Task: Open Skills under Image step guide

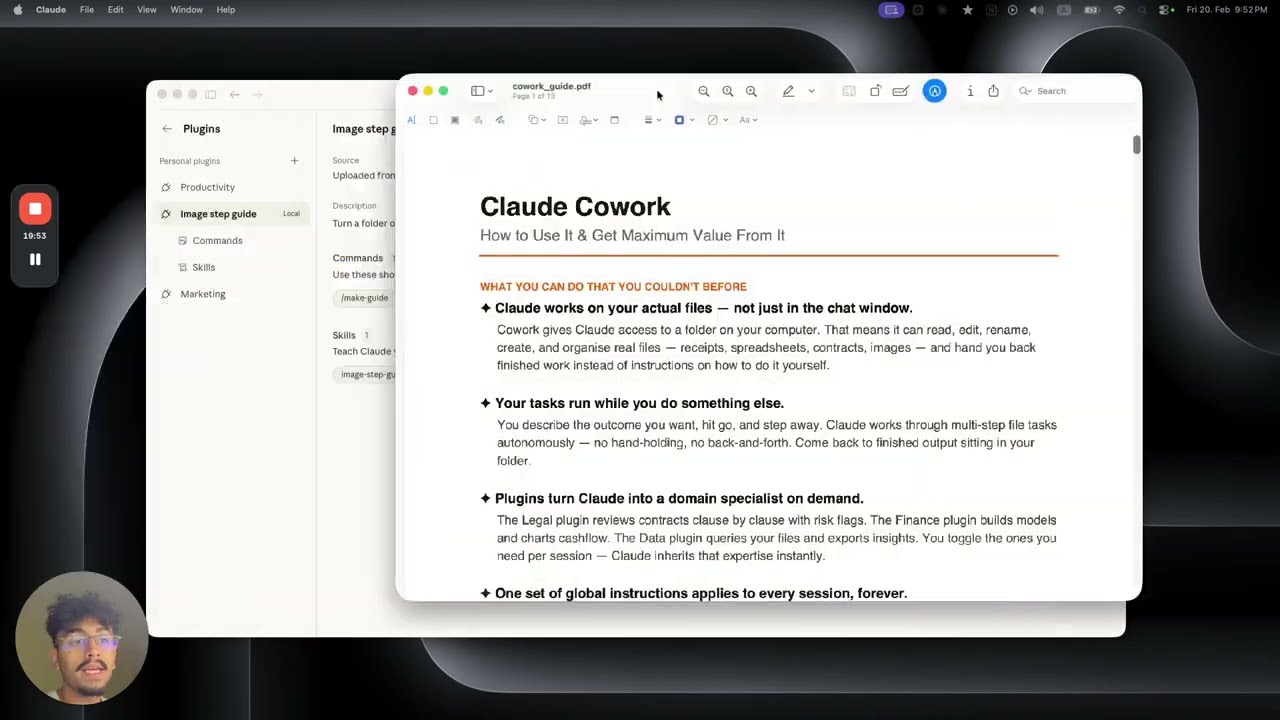Action: [x=203, y=268]
